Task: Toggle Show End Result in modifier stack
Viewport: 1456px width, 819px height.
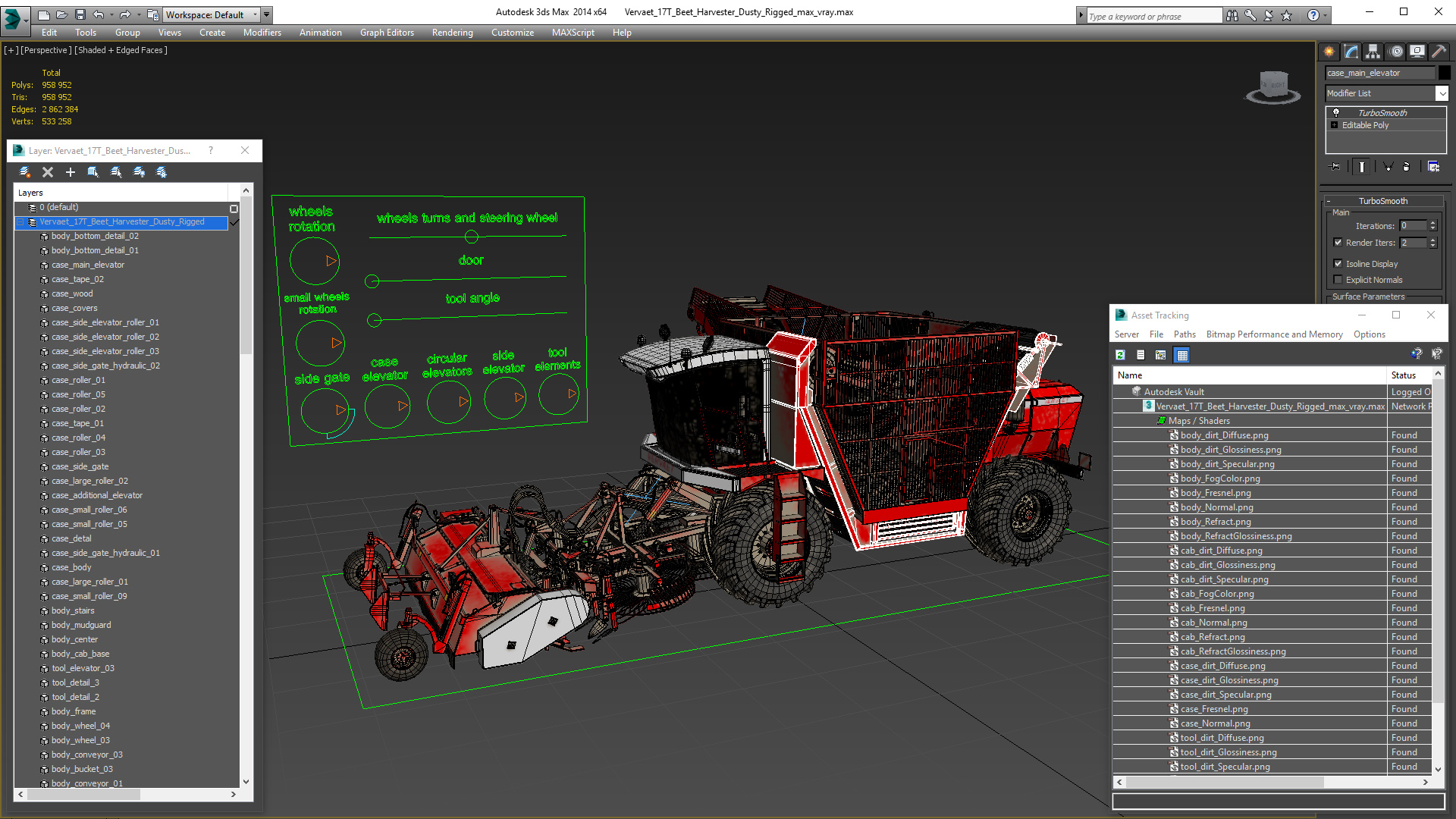Action: point(1362,167)
